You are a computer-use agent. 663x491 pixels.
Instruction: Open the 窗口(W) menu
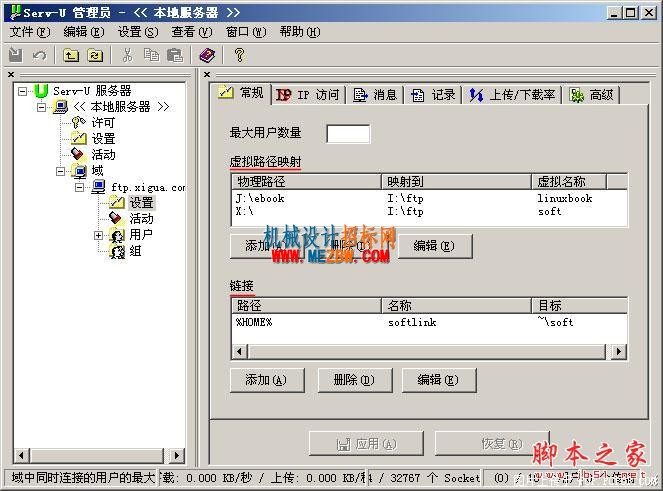coord(246,32)
